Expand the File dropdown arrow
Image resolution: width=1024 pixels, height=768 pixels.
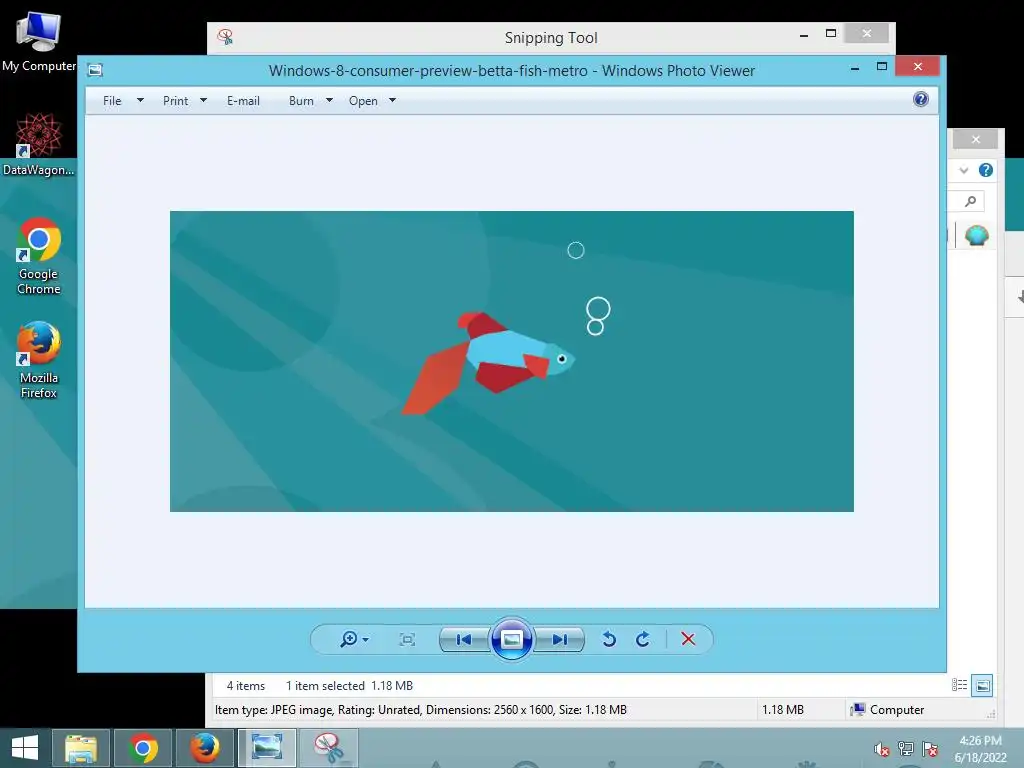140,101
